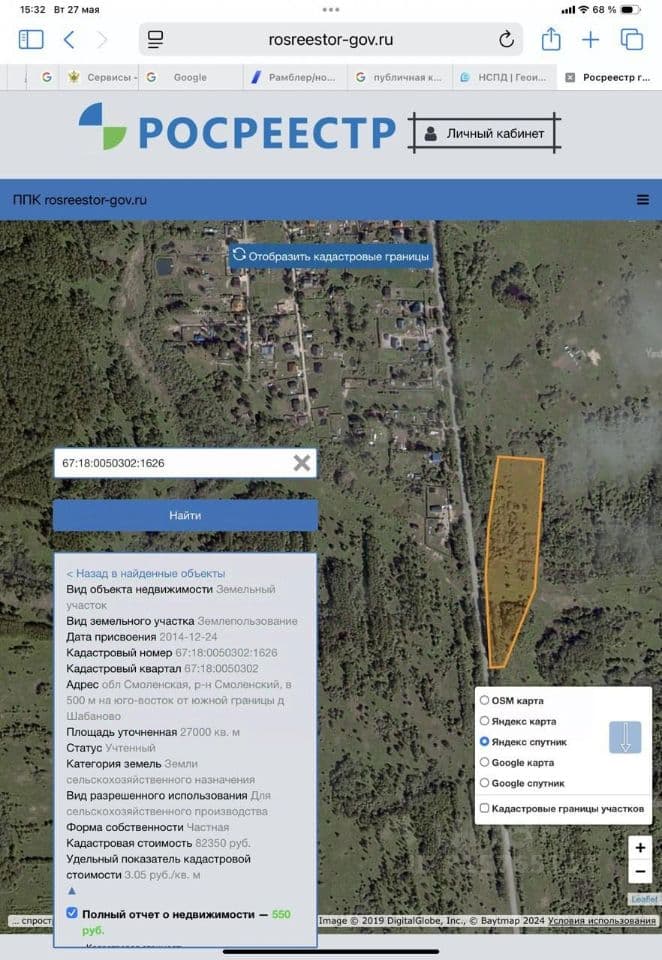Click Статус Учтенный text
The image size is (662, 960).
point(110,748)
